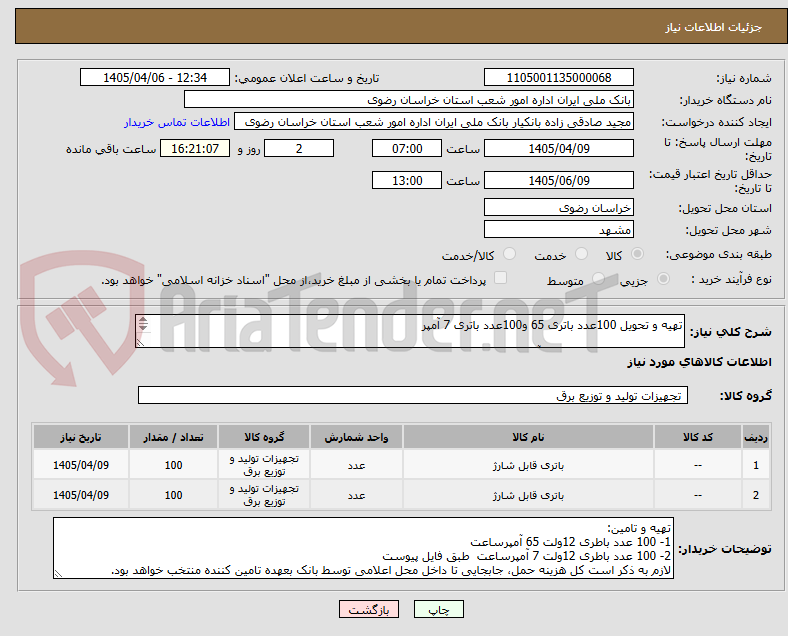
Task: Click the unit عدد in row 2
Action: point(356,495)
